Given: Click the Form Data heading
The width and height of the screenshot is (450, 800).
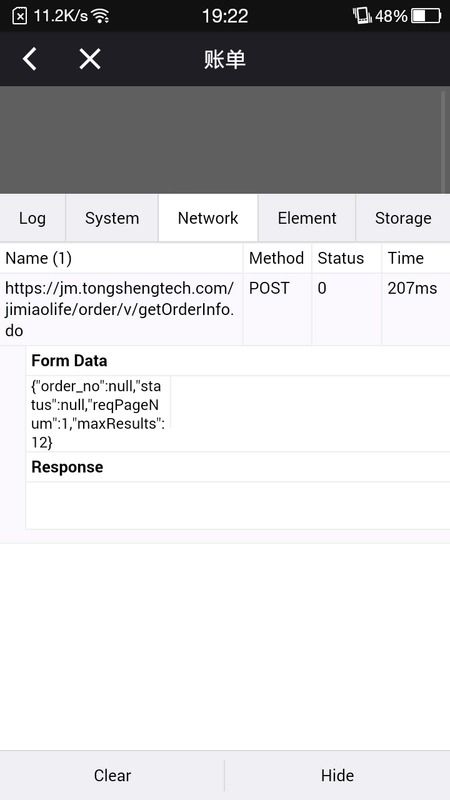Looking at the screenshot, I should 69,361.
